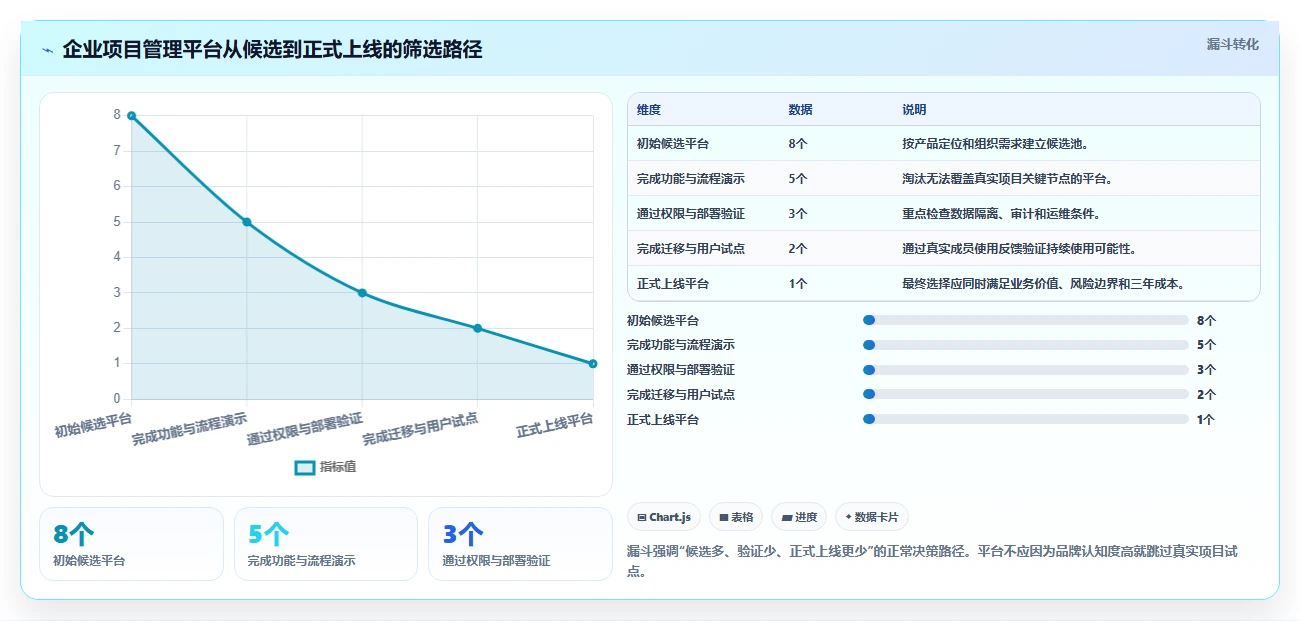Click table cell 通过权限与部署验证
This screenshot has height=621, width=1300.
tap(691, 214)
